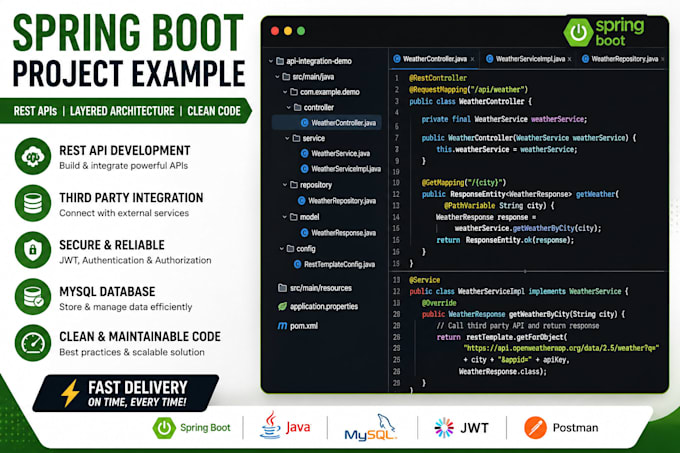Select WeatherController.java in the project tree
The height and width of the screenshot is (453, 680).
[327, 123]
